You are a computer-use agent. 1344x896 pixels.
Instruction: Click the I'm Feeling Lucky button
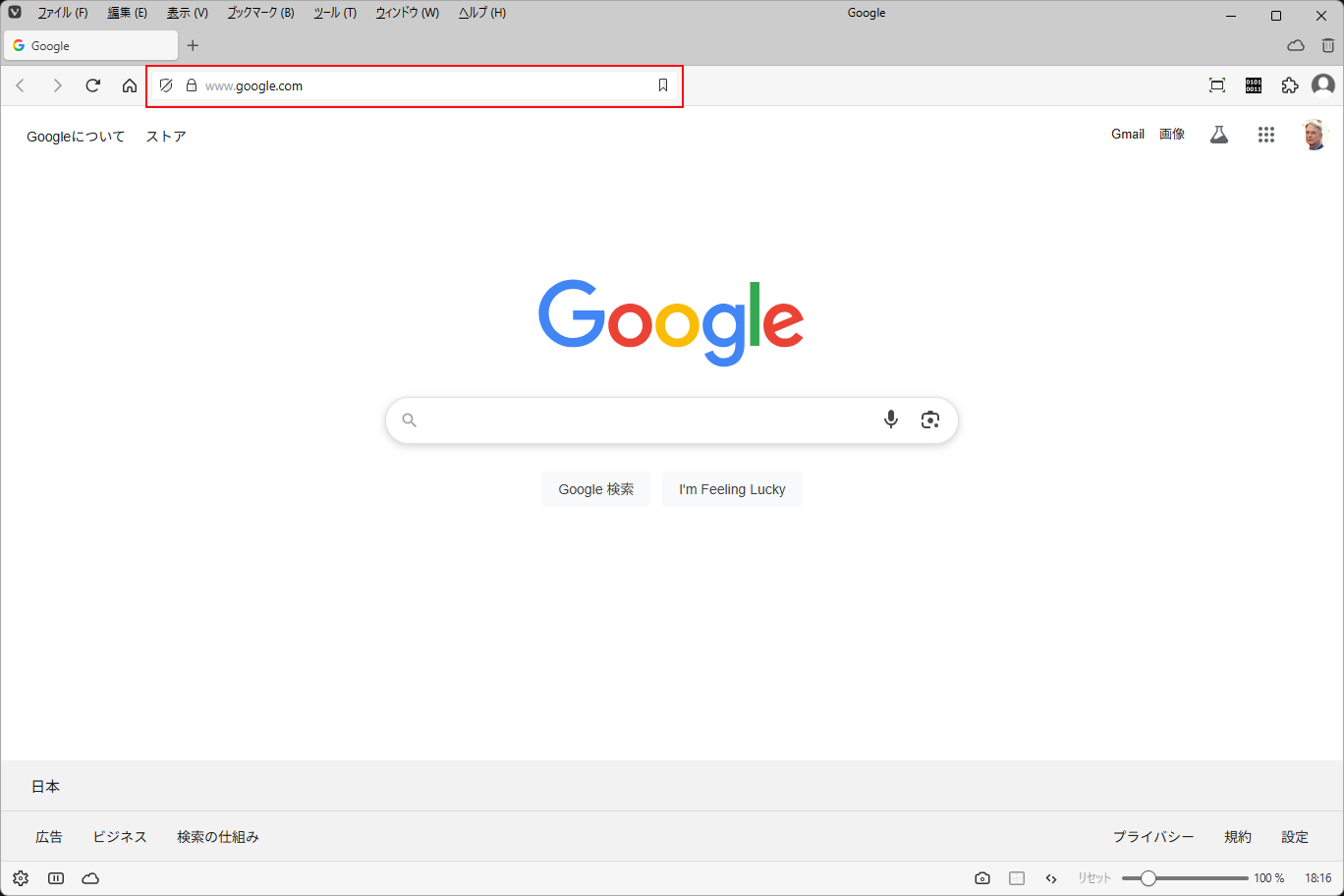tap(732, 489)
